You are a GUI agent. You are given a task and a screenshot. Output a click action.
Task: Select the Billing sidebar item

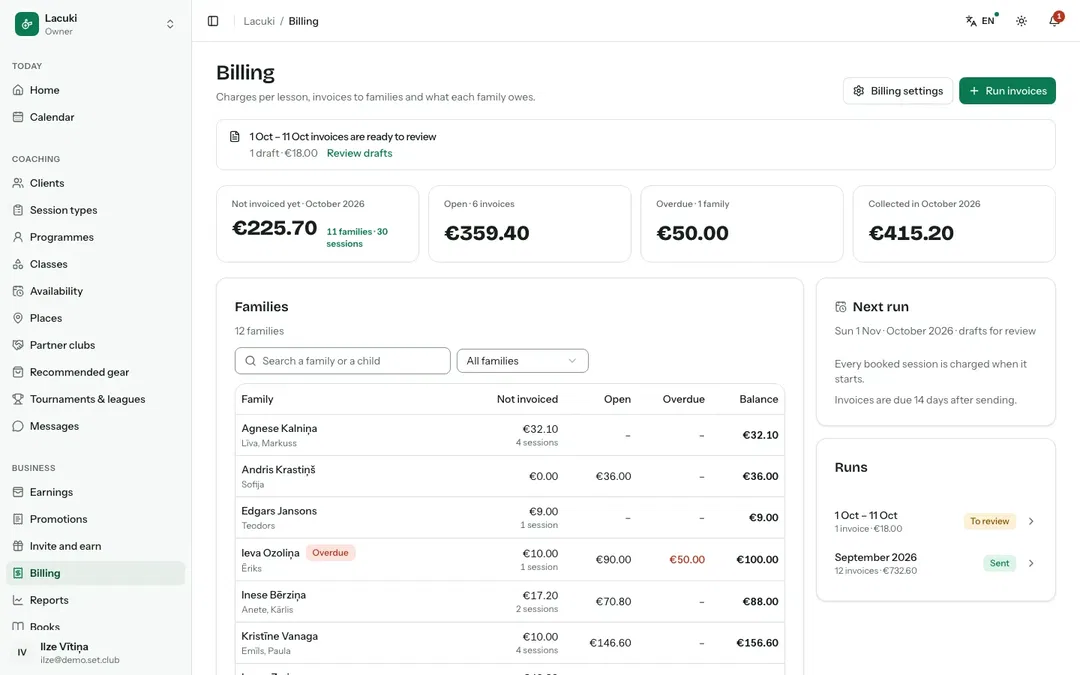coord(96,573)
